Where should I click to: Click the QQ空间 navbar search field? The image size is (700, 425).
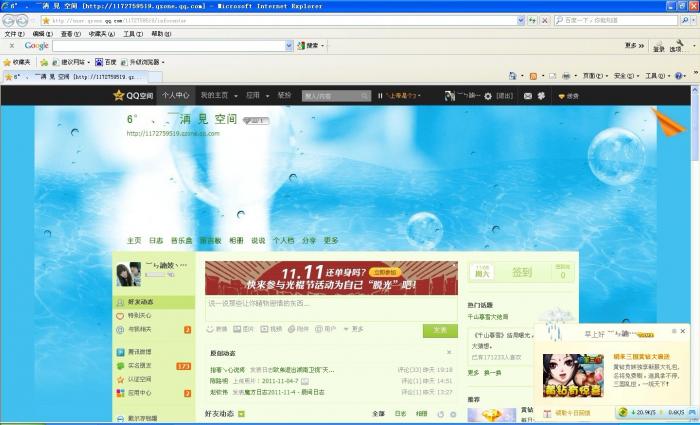click(x=336, y=96)
